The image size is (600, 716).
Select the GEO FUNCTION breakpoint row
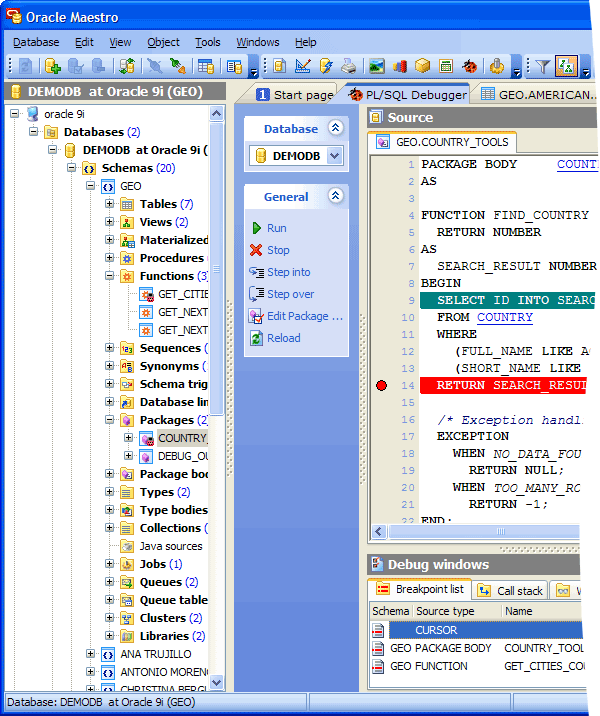(477, 666)
